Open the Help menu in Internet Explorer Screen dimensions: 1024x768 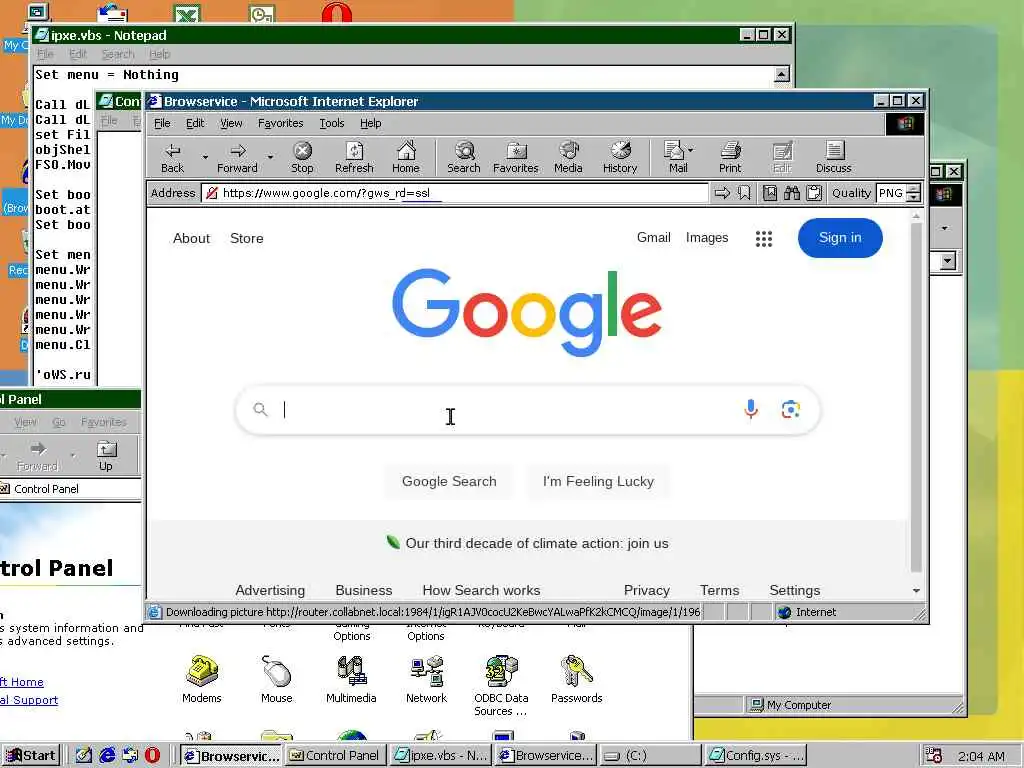[x=370, y=123]
